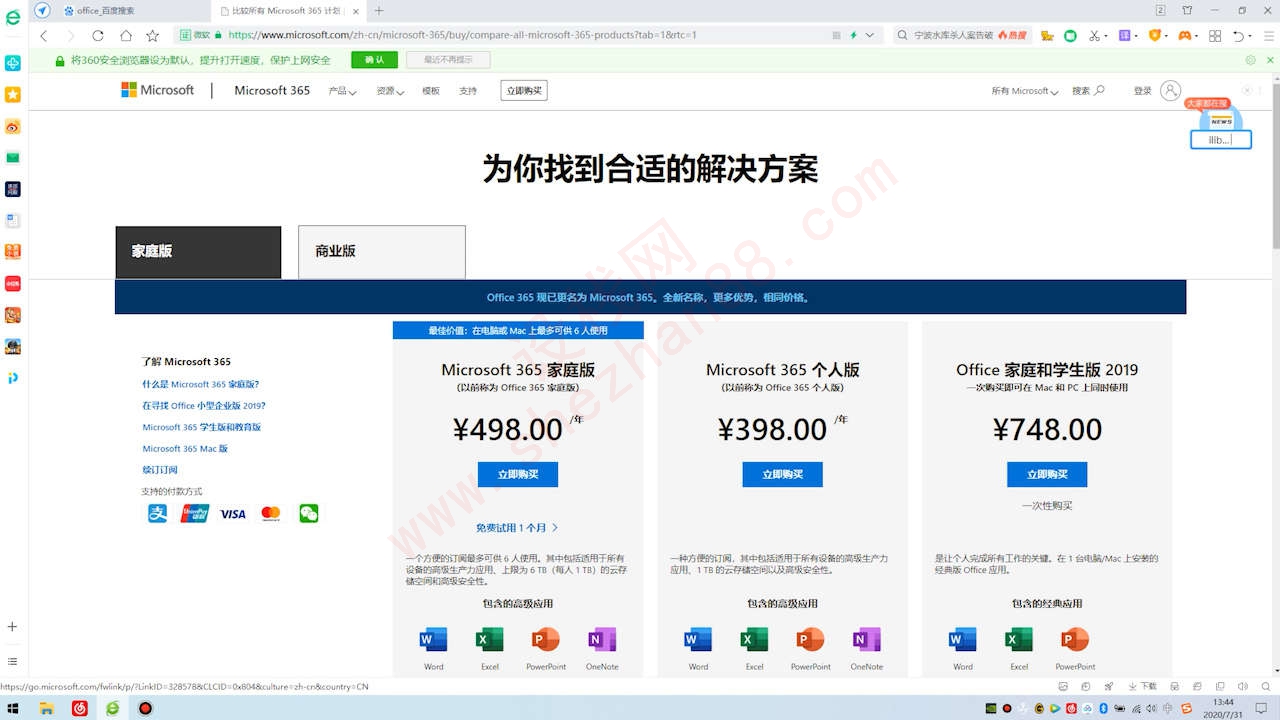Screen dimensions: 1280x720
Task: Click the PowerPoint icon under Office 家庭和学生版 2019
Action: tap(1075, 639)
